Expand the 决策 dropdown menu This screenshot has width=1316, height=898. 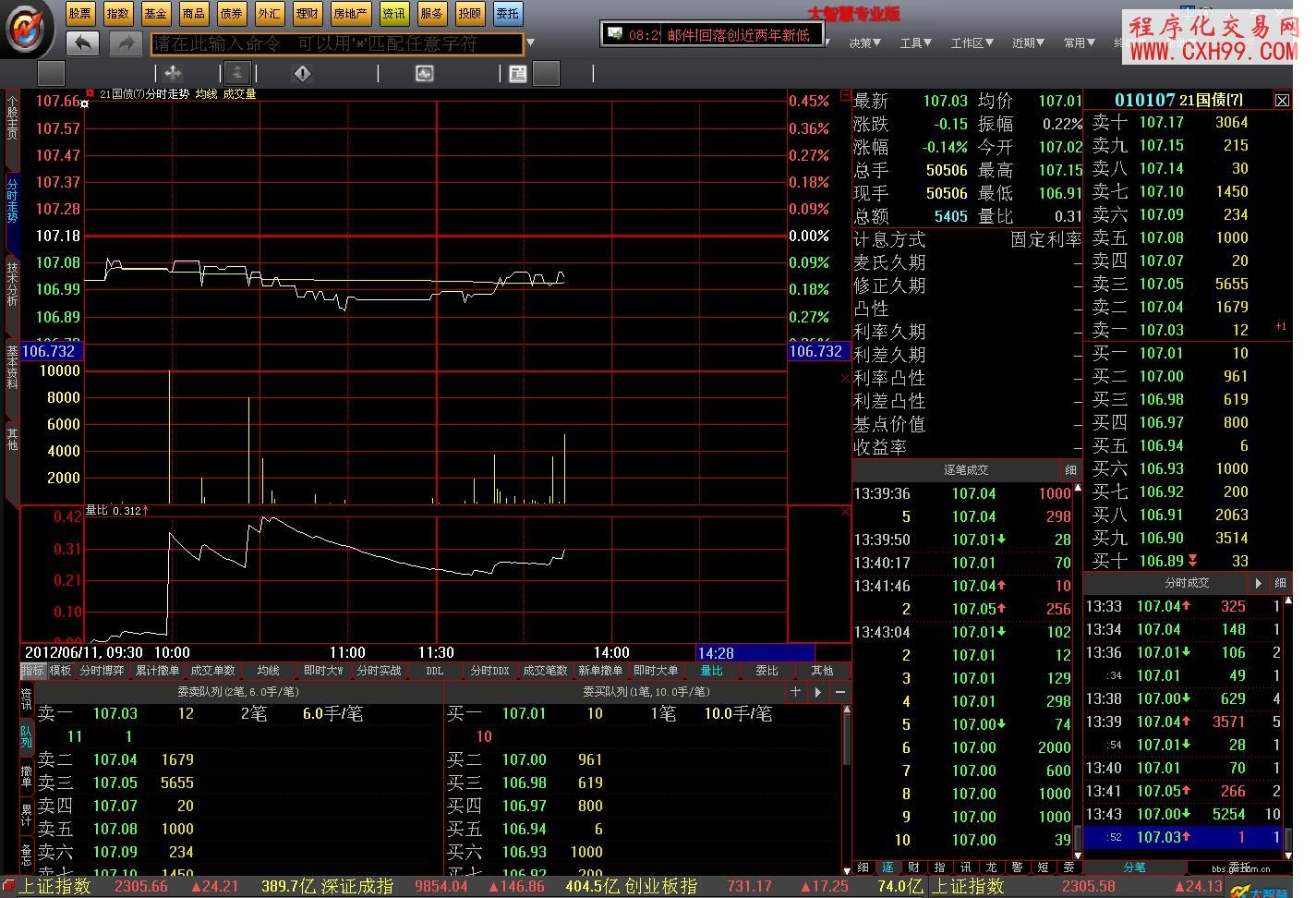(864, 42)
